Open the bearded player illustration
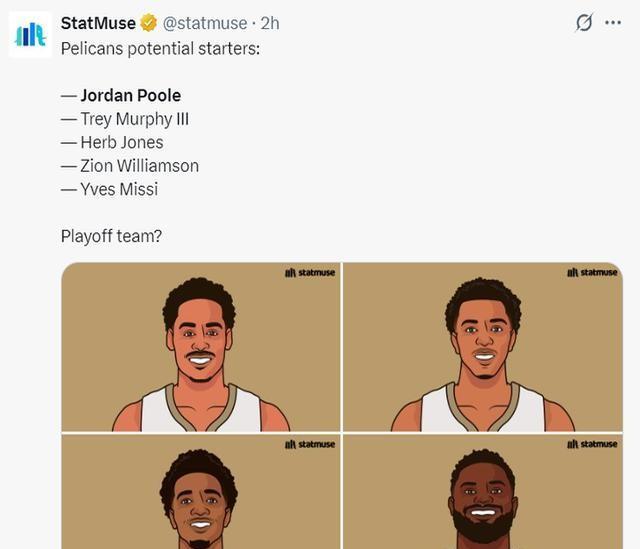Image resolution: width=640 pixels, height=549 pixels. 483,492
